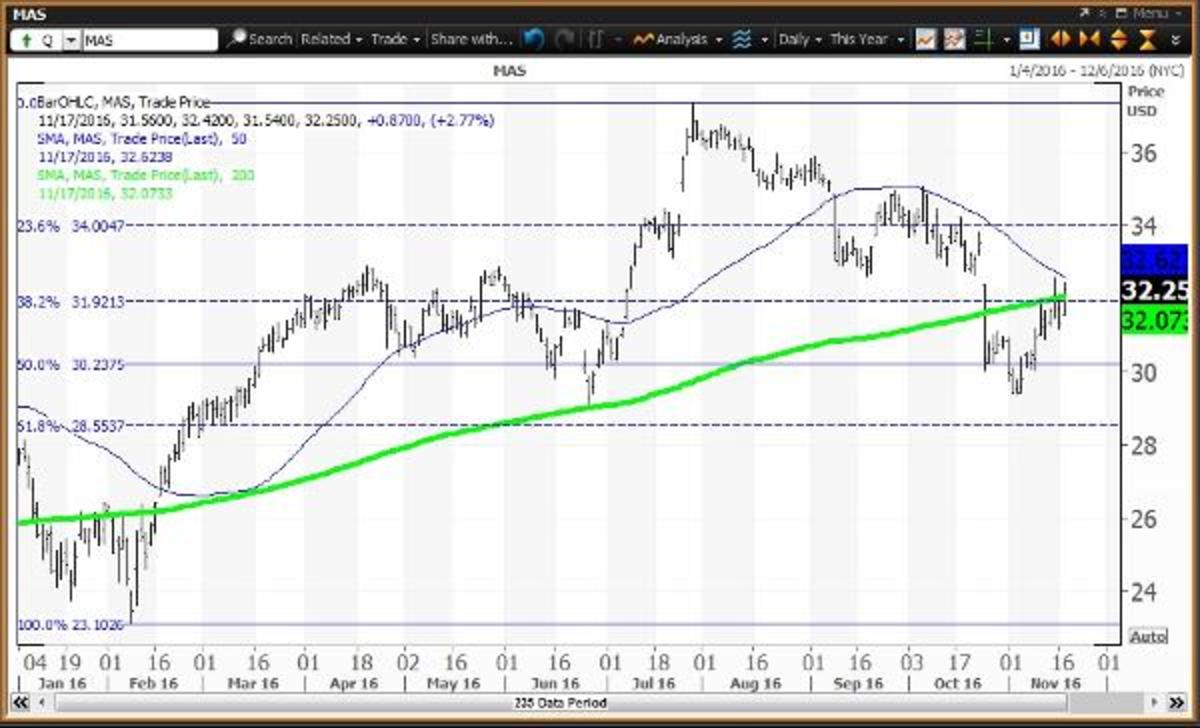This screenshot has height=728, width=1200.
Task: Toggle the Auto price scale button
Action: pos(1146,636)
